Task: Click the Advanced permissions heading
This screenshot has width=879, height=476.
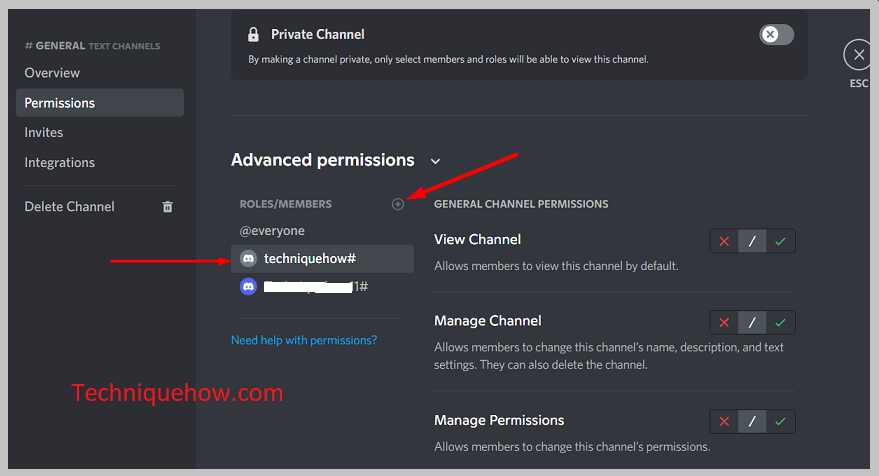Action: pyautogui.click(x=323, y=160)
